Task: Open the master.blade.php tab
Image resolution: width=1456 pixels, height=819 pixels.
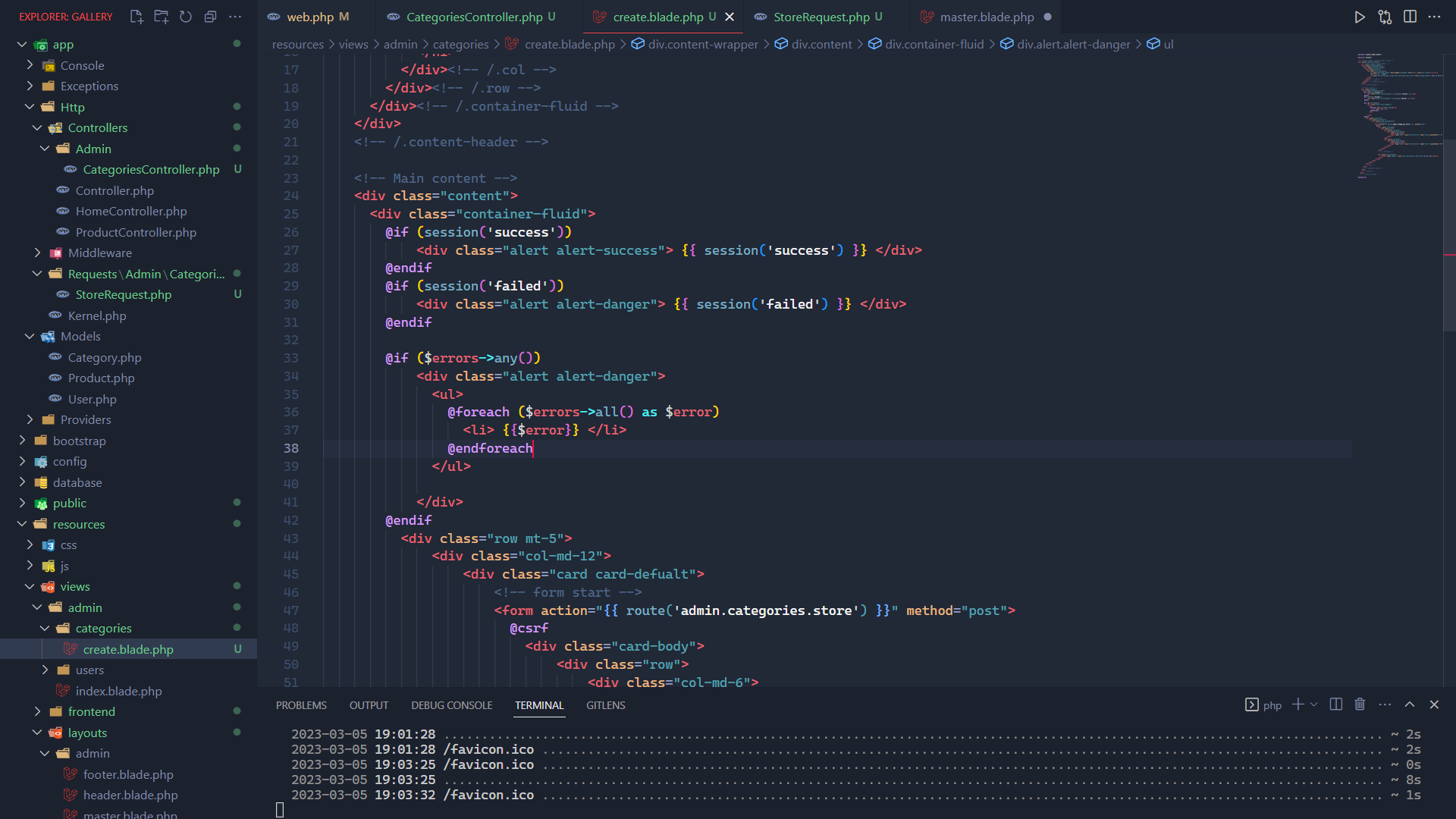Action: tap(987, 17)
